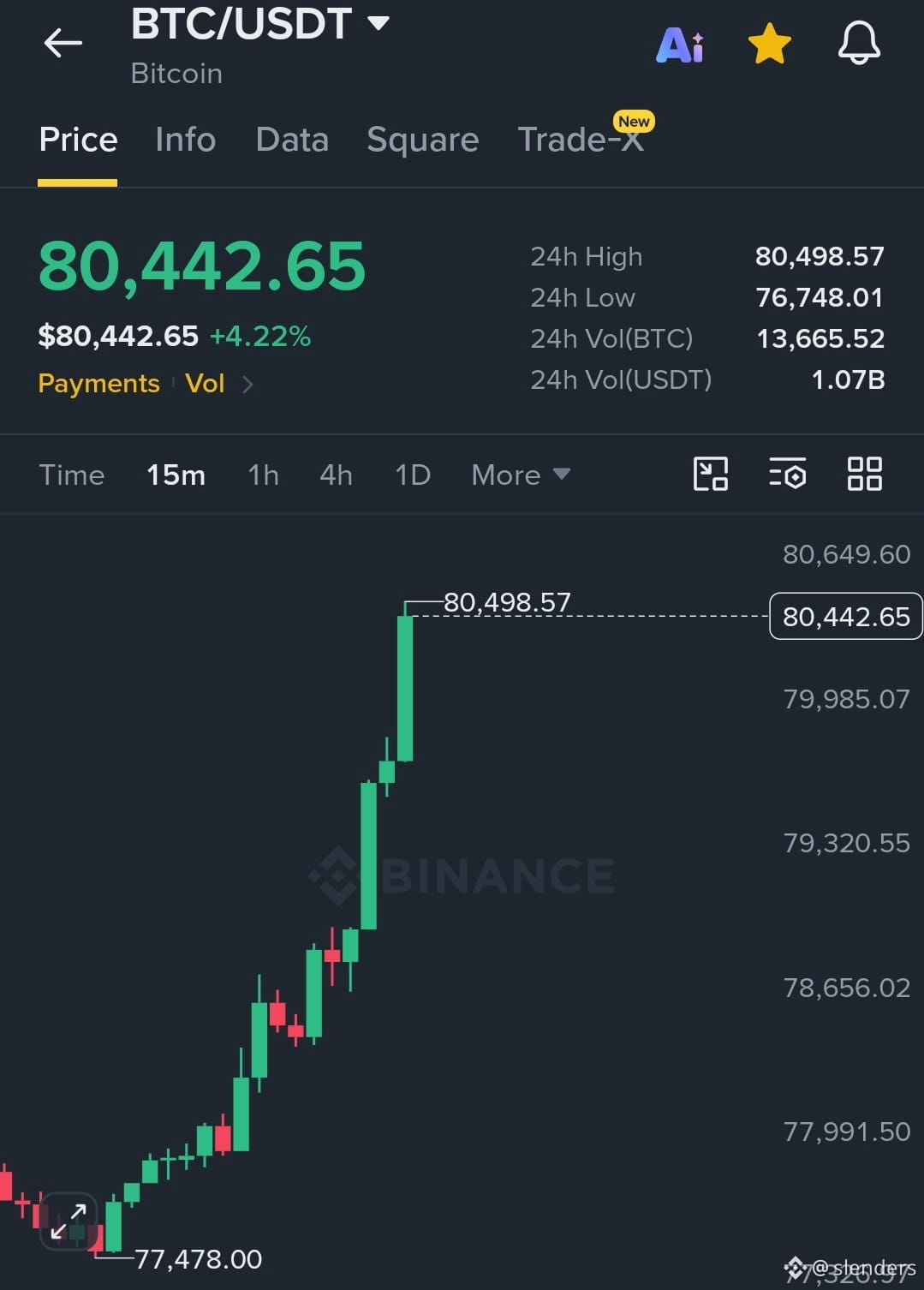This screenshot has height=1290, width=924.
Task: Expand the BTC/USDT pair dropdown
Action: tap(379, 23)
